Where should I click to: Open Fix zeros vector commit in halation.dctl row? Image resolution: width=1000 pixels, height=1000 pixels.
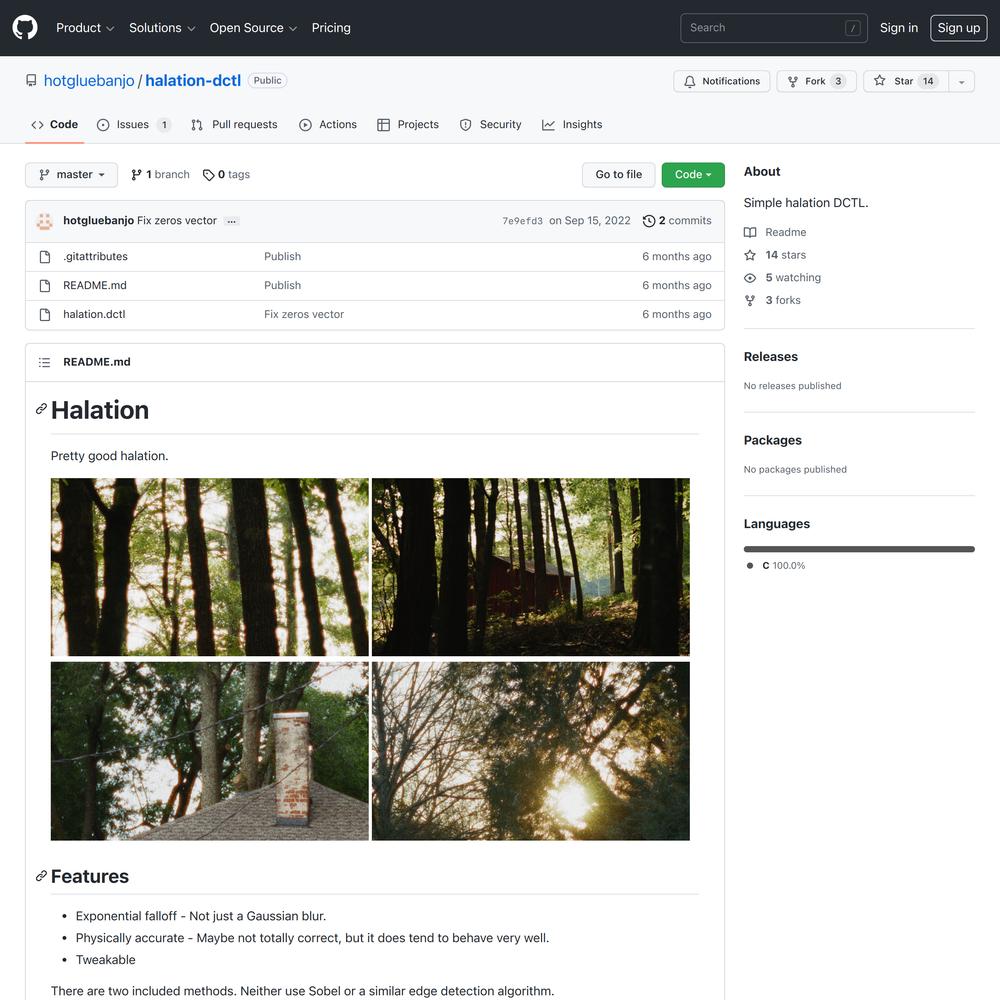coord(304,314)
